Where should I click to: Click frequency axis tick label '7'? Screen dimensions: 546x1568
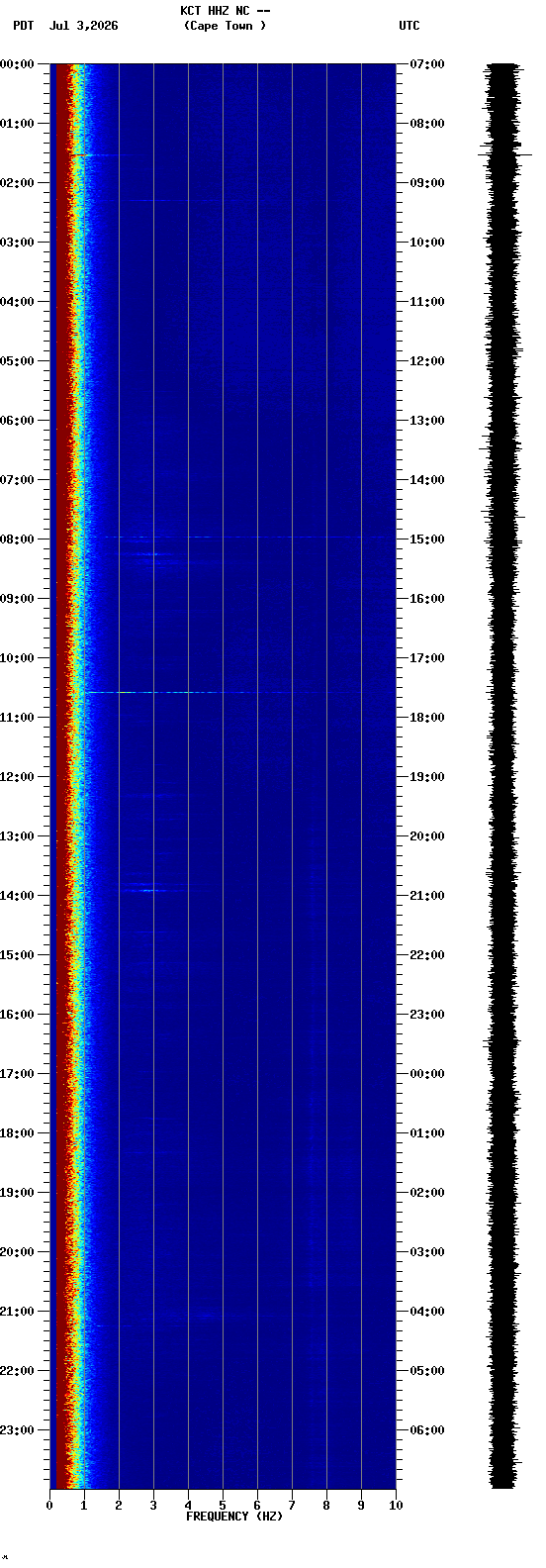click(x=292, y=1506)
